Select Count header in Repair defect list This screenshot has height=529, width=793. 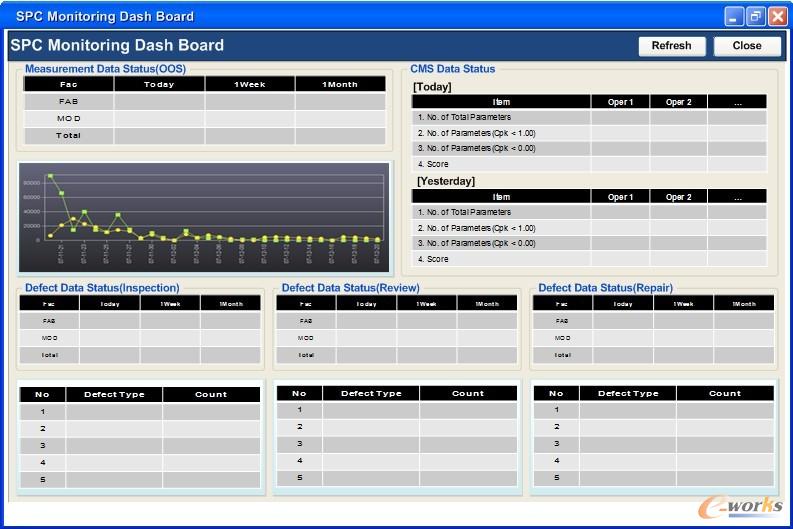pyautogui.click(x=725, y=394)
